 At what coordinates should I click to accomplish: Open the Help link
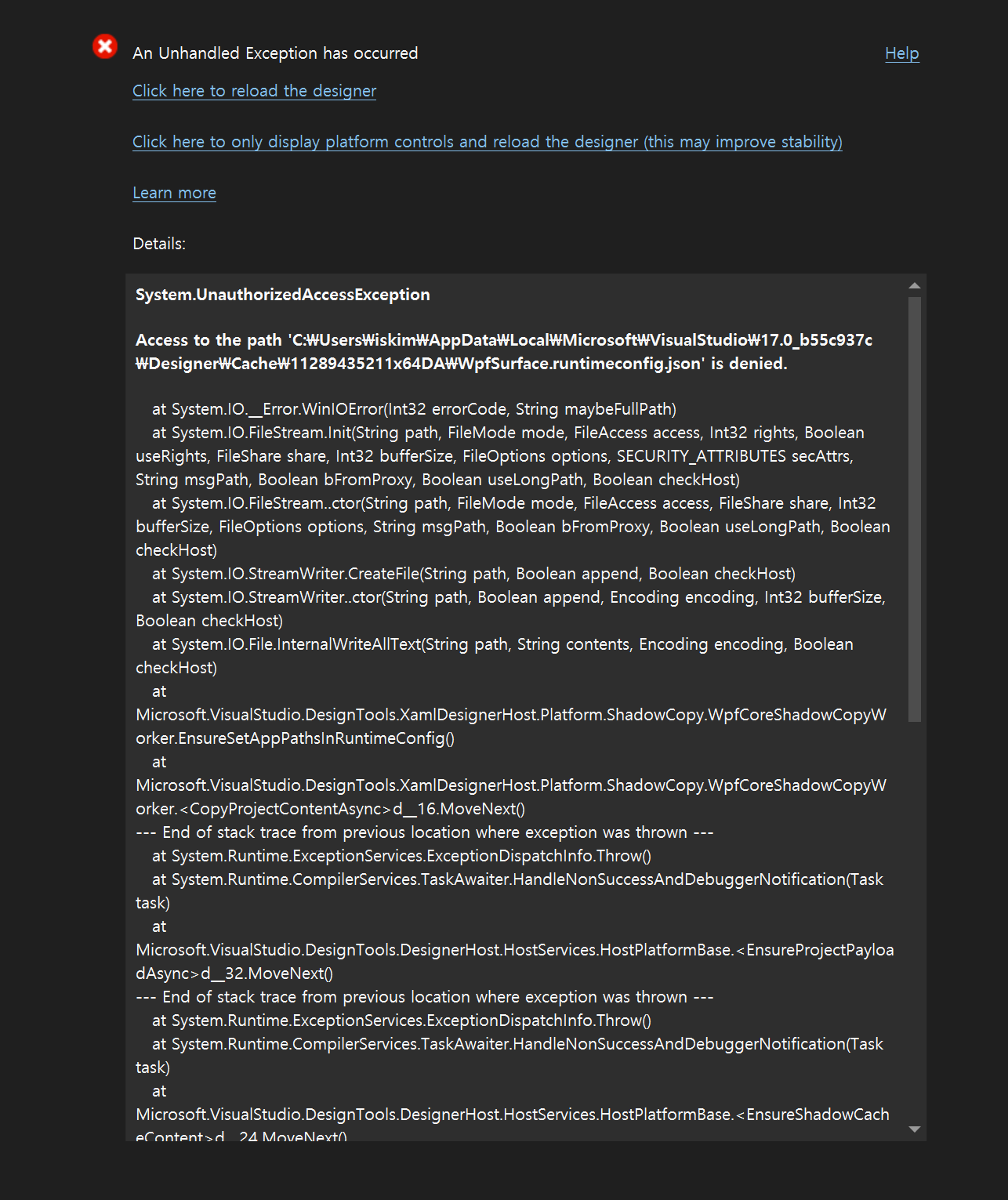click(901, 53)
